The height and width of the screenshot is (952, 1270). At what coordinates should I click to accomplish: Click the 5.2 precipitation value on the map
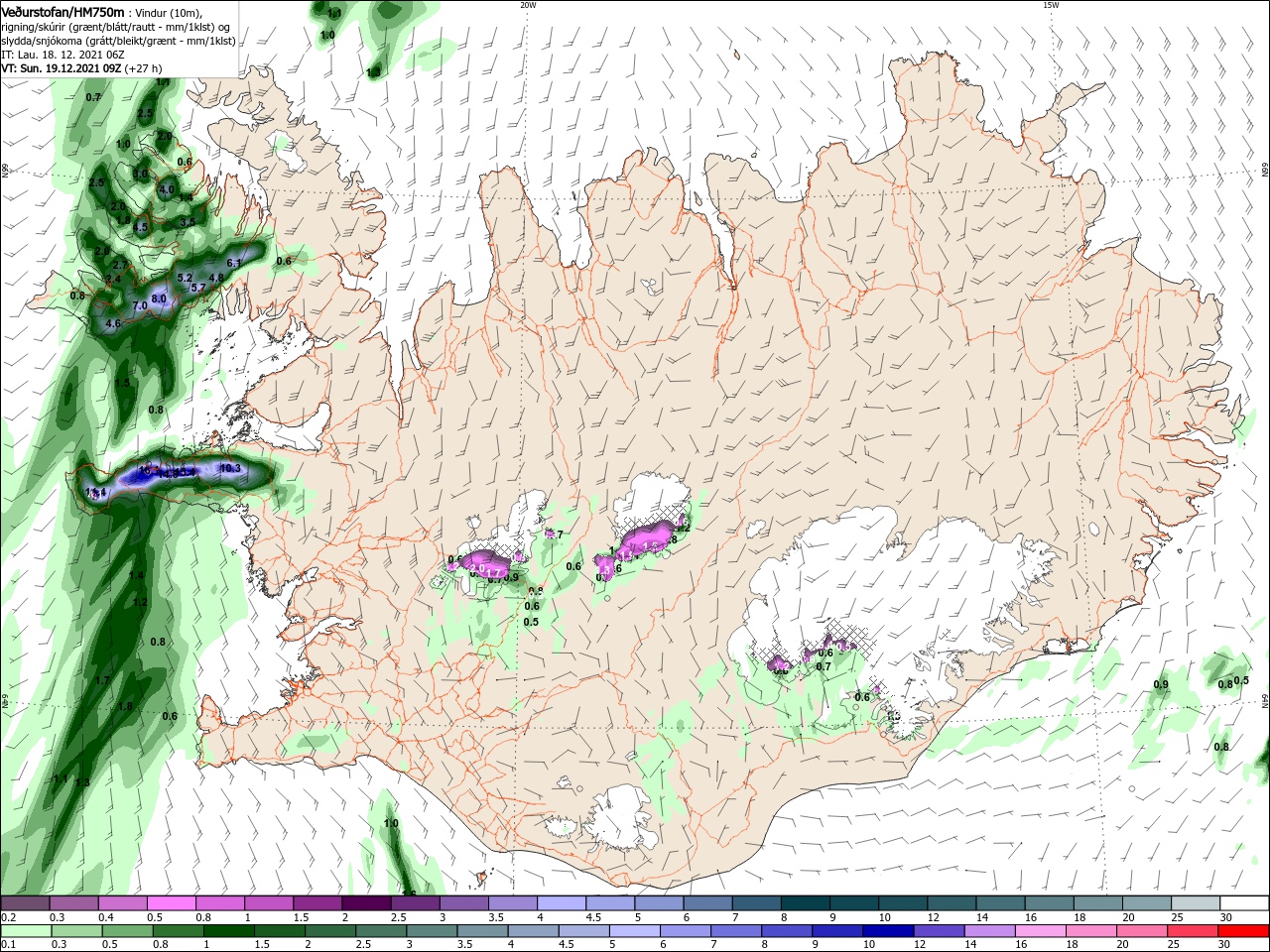point(185,278)
